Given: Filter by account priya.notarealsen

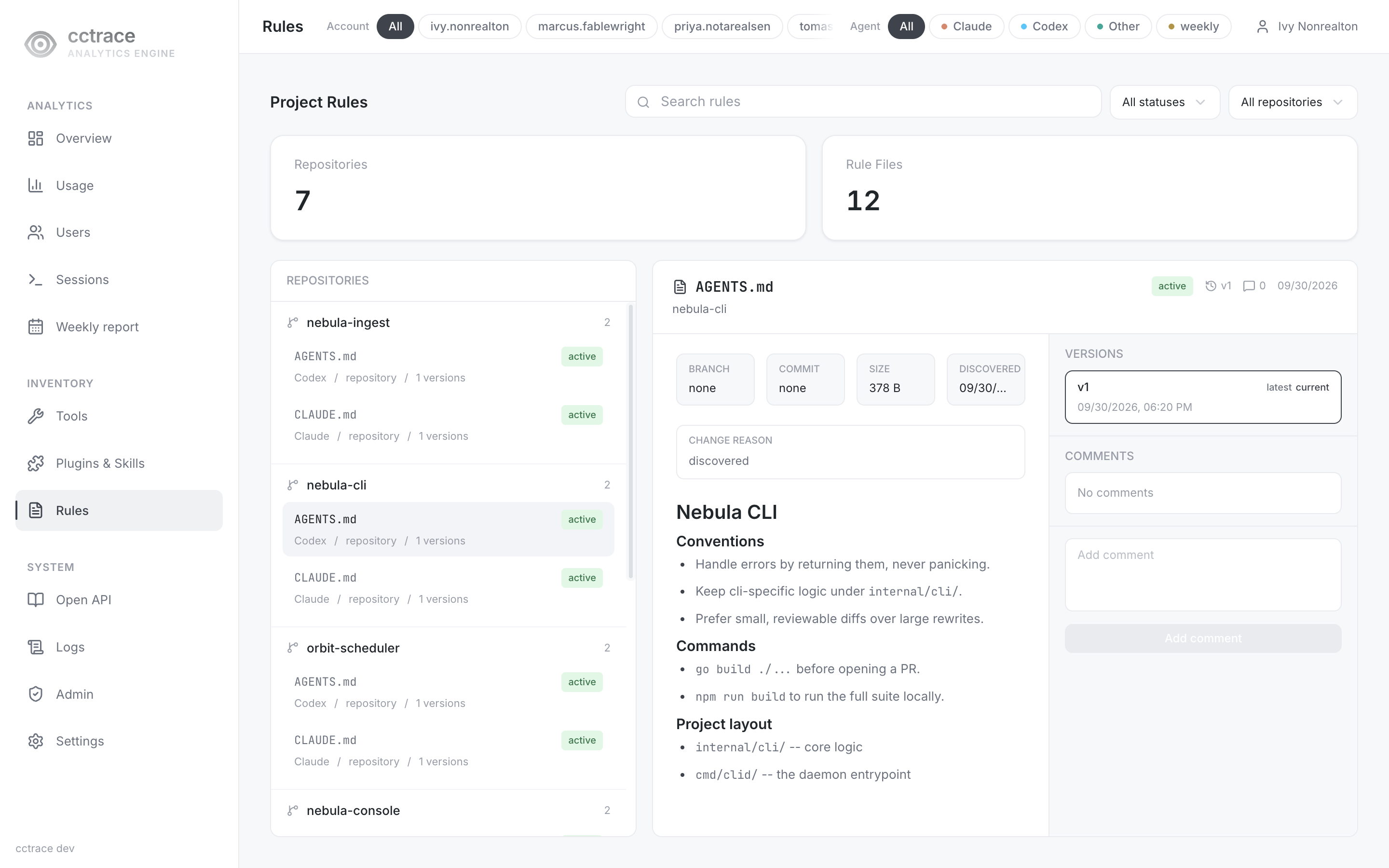Looking at the screenshot, I should (722, 27).
